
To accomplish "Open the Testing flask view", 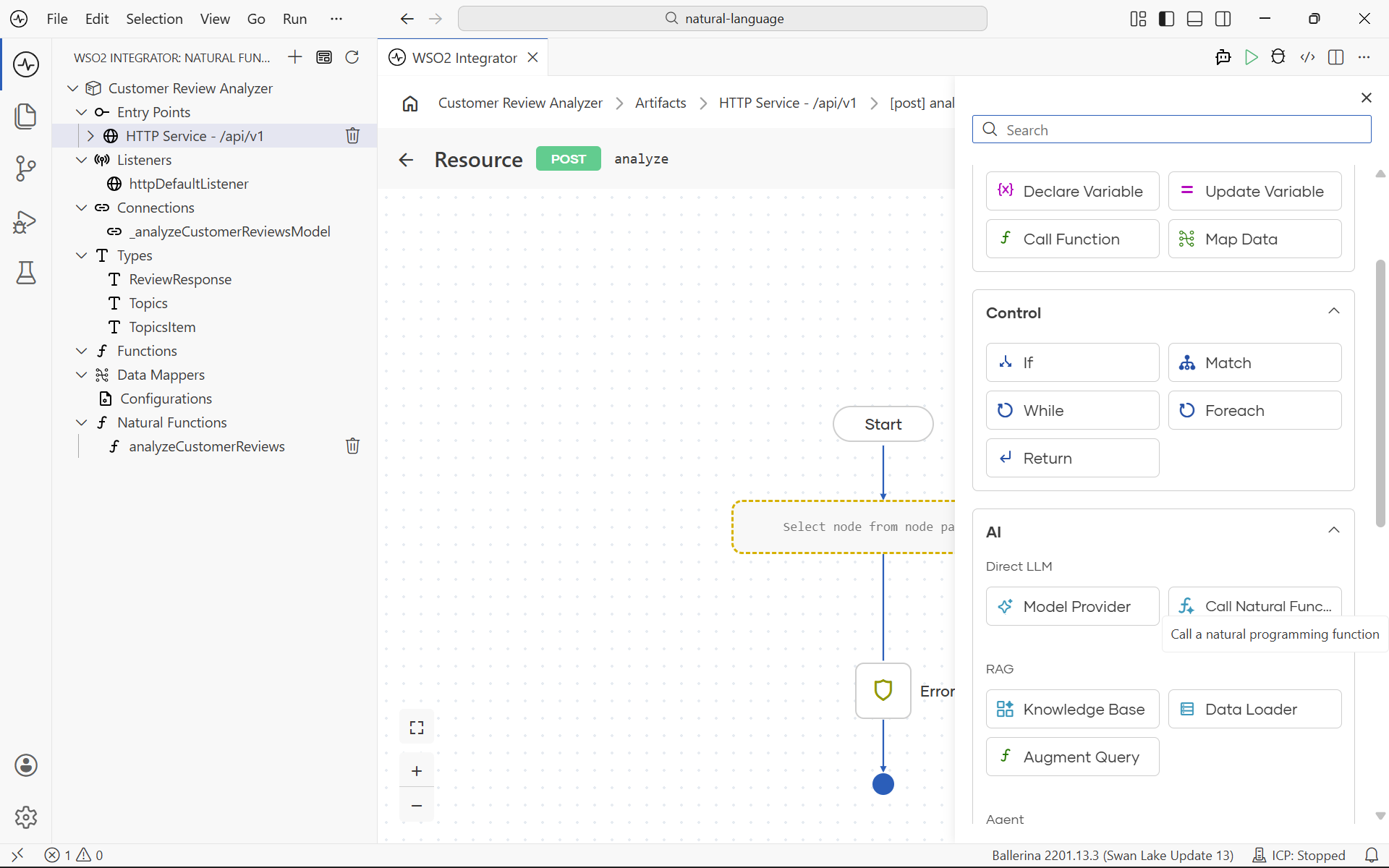I will pos(26,273).
